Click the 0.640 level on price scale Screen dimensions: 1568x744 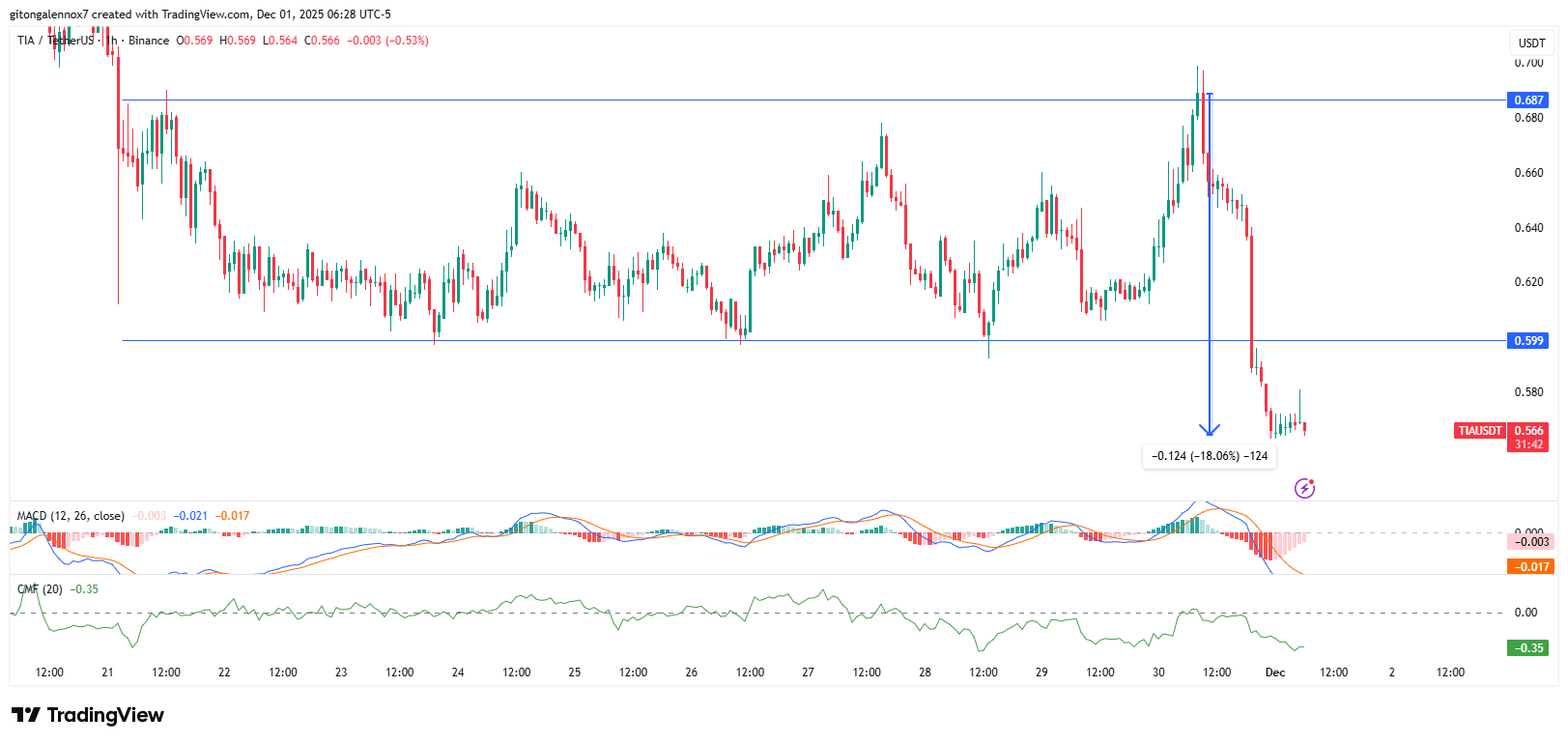(x=1528, y=228)
